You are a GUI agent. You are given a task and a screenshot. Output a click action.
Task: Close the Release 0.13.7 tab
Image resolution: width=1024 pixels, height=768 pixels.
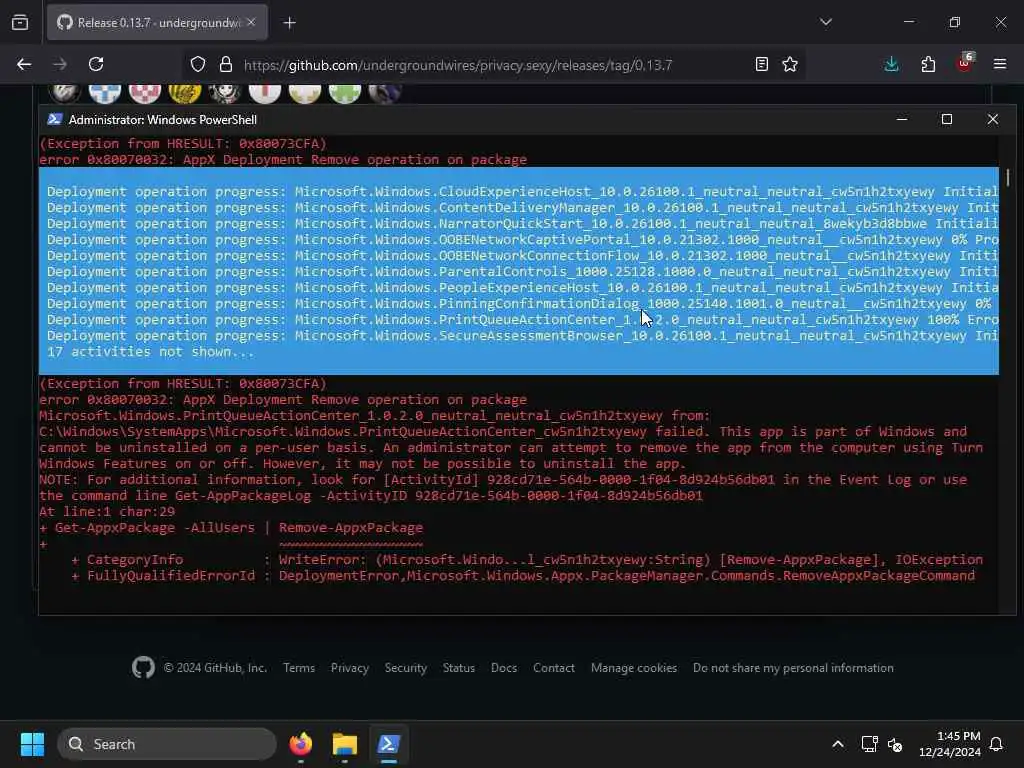click(x=251, y=22)
